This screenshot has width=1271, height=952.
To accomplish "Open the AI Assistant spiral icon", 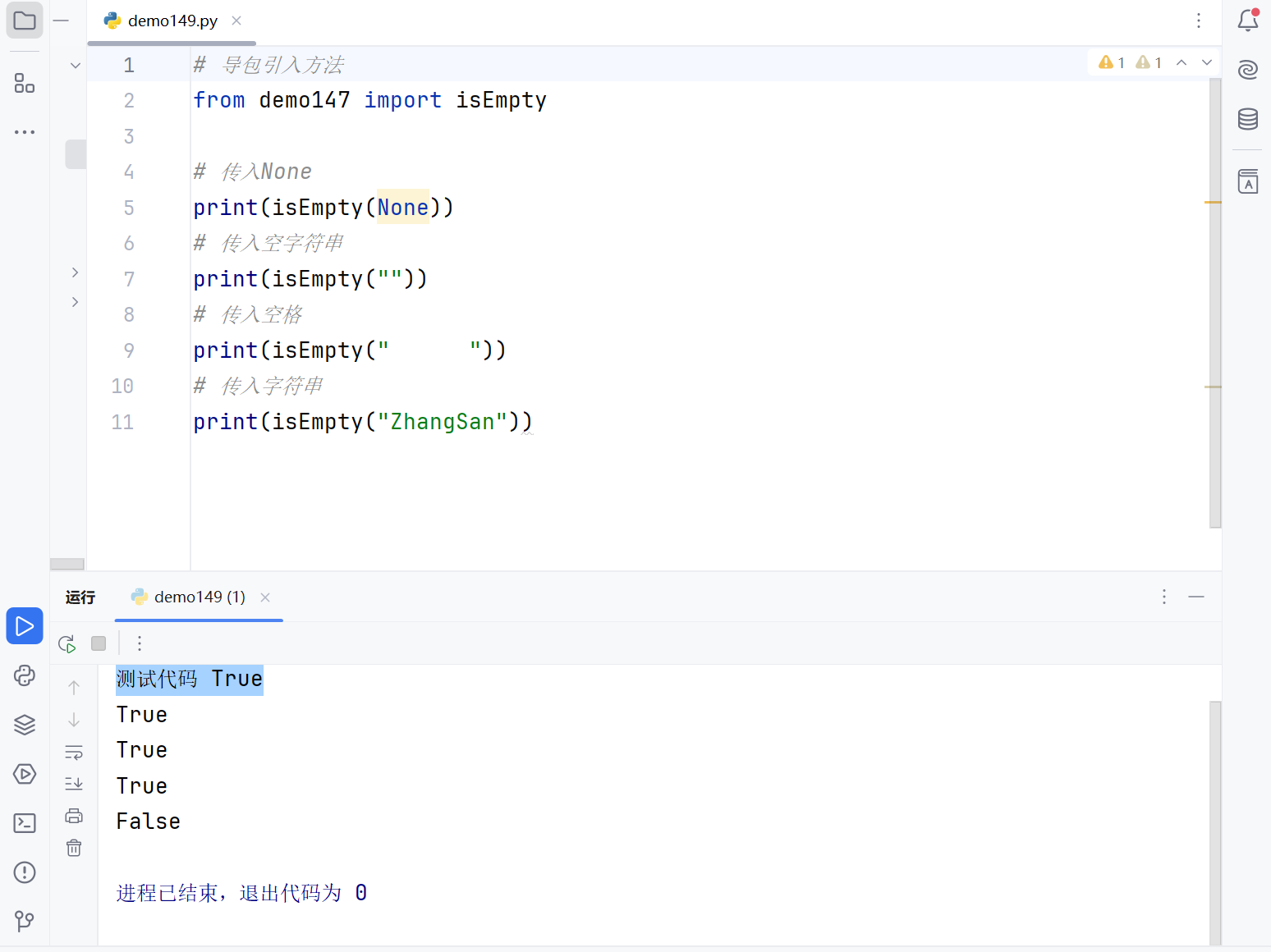I will pos(1248,70).
